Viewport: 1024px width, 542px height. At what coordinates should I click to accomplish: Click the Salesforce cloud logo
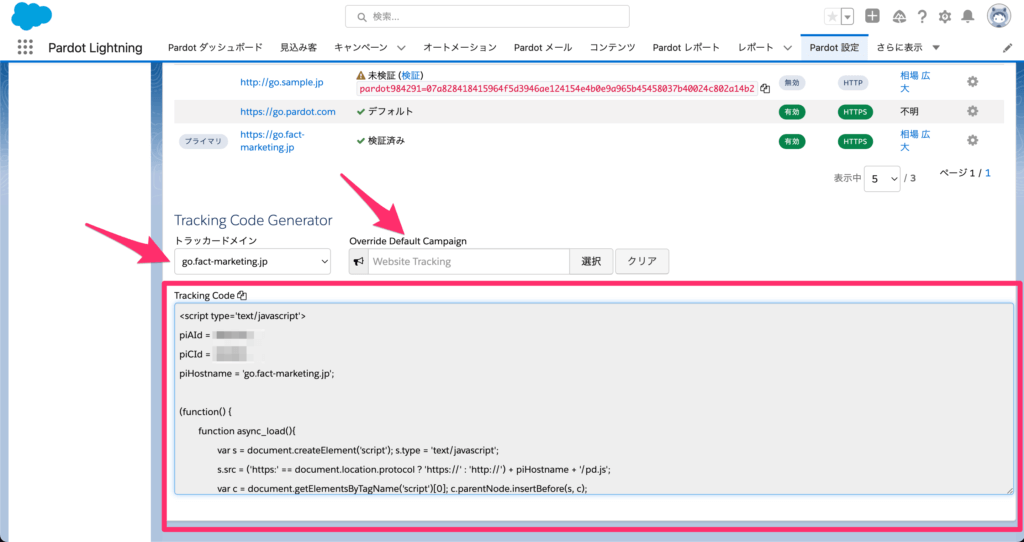click(x=31, y=16)
